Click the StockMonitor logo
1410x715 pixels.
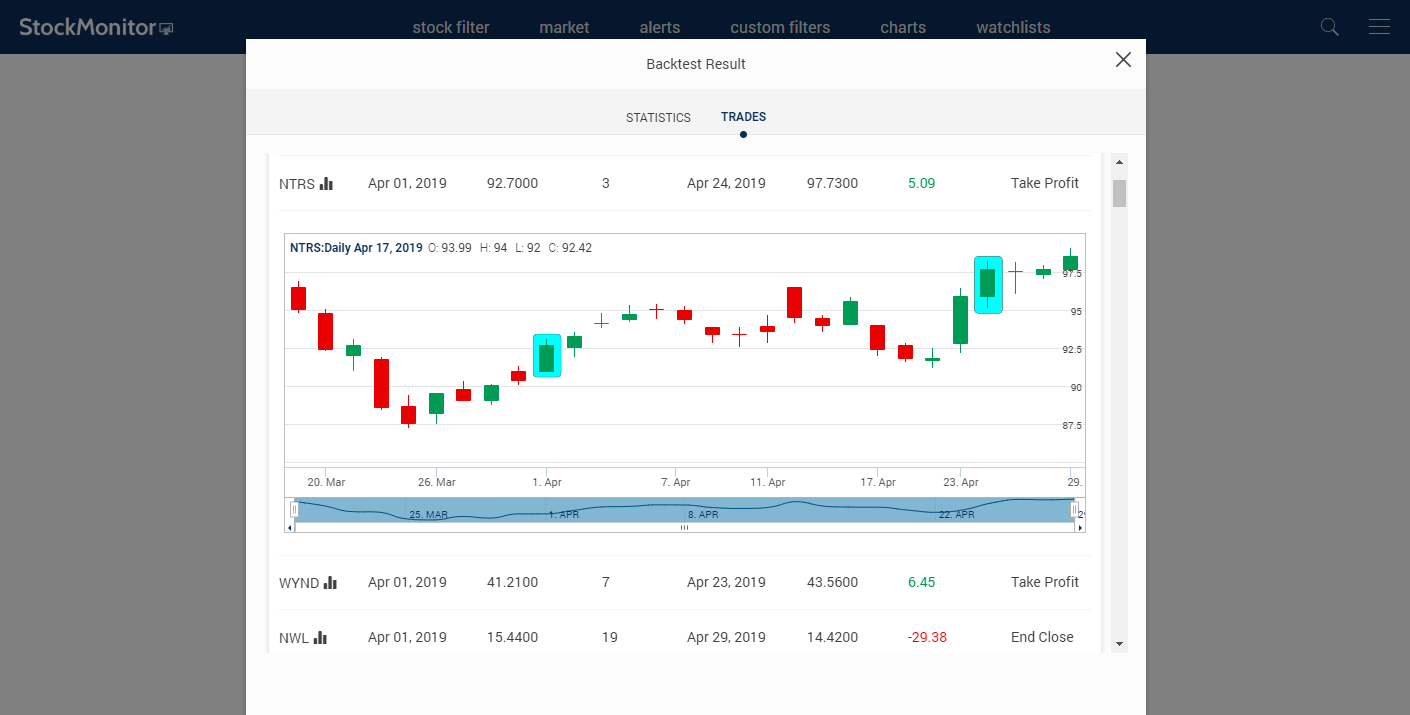point(96,27)
